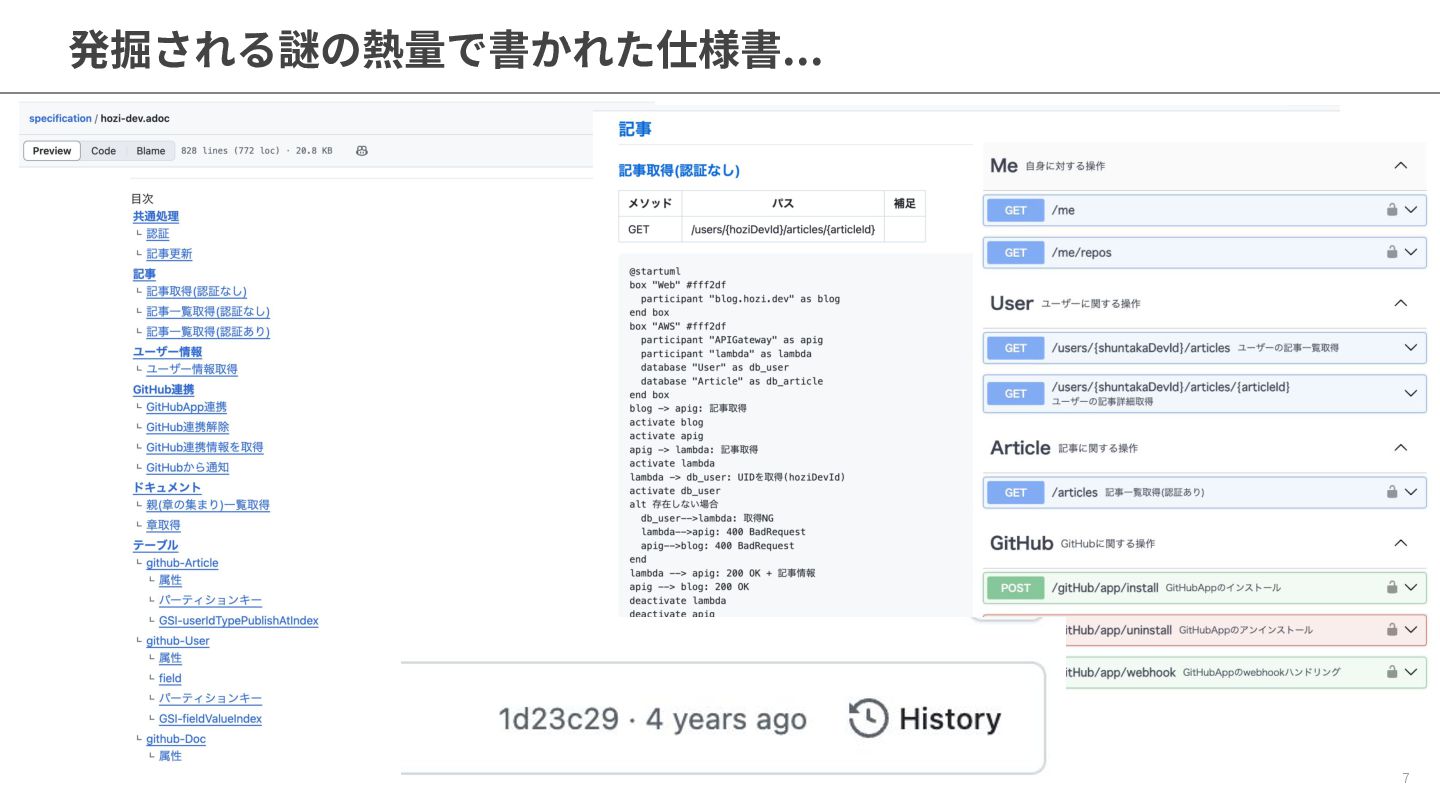Expand POST /gitHub/app/install chevron
Screen dimensions: 1440x810
1411,588
